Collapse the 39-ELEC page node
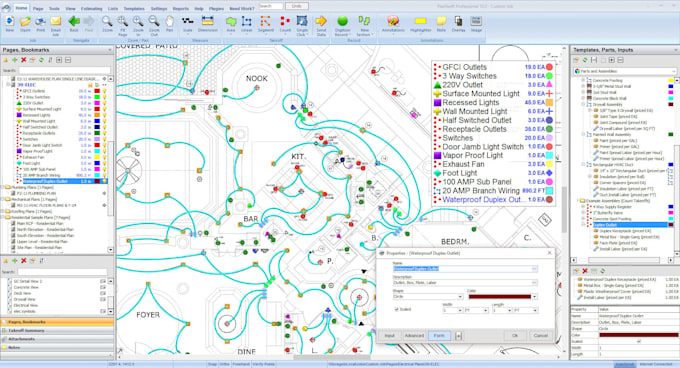Viewport: 680px width, 368px height. click(8, 85)
